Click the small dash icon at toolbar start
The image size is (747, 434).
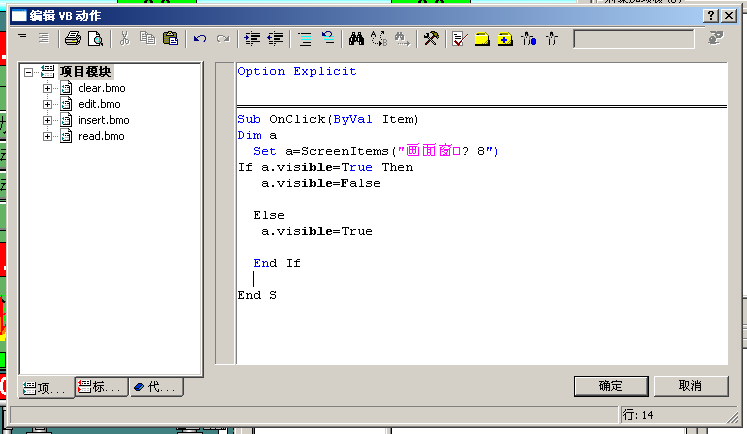(22, 36)
